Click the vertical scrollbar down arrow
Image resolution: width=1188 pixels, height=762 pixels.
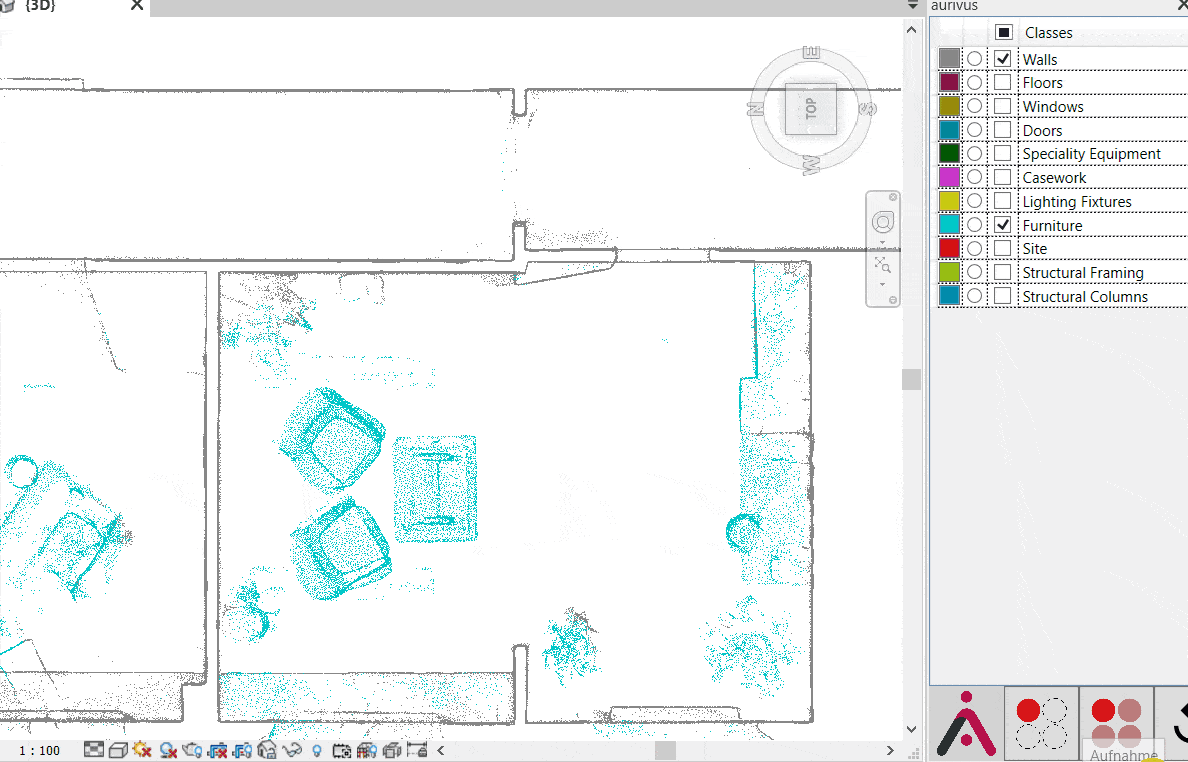click(911, 730)
